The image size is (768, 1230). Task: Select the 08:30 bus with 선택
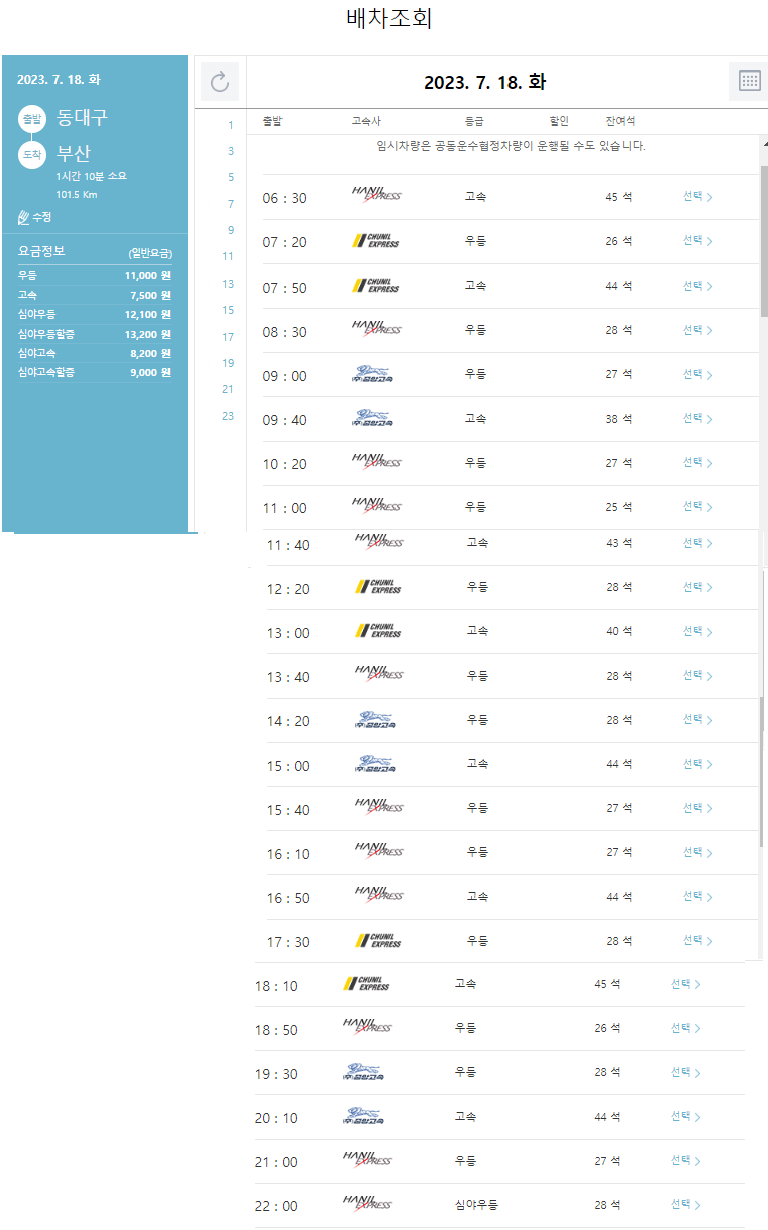pyautogui.click(x=698, y=330)
